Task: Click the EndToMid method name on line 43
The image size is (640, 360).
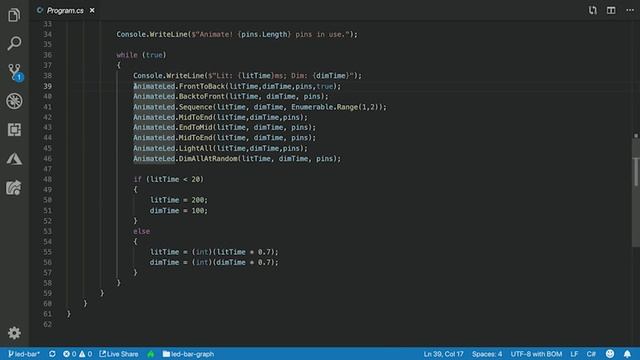Action: 196,127
